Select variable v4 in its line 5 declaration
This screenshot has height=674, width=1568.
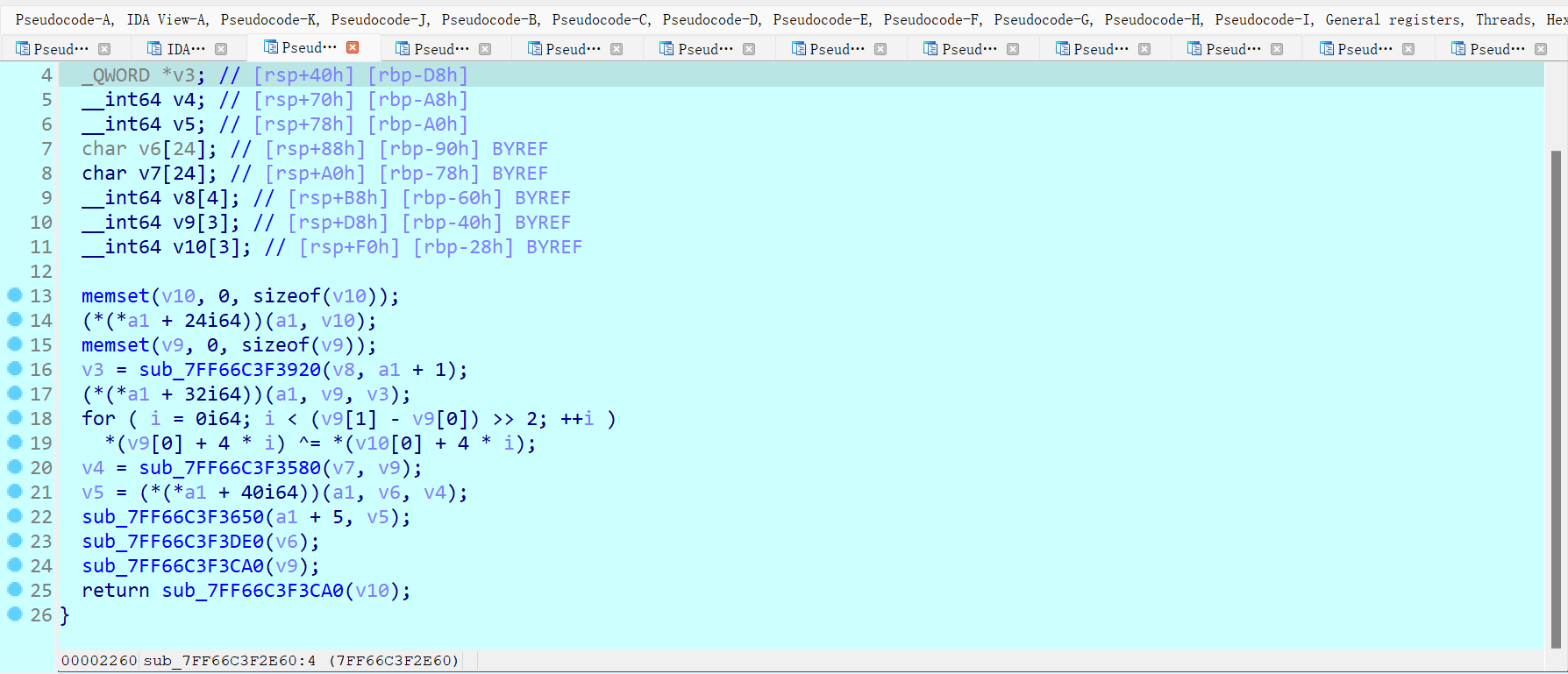(x=184, y=100)
